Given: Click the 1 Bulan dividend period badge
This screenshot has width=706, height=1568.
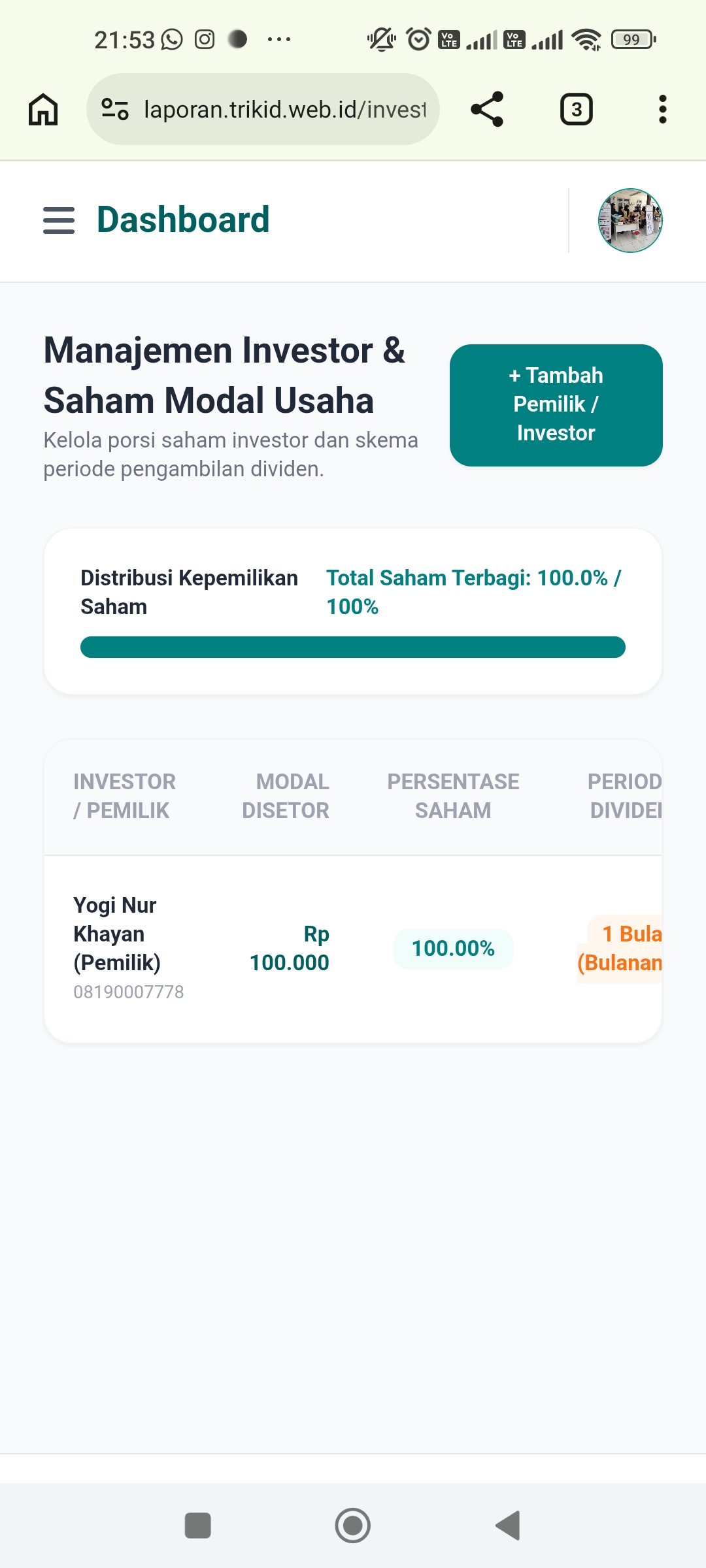Looking at the screenshot, I should [620, 949].
